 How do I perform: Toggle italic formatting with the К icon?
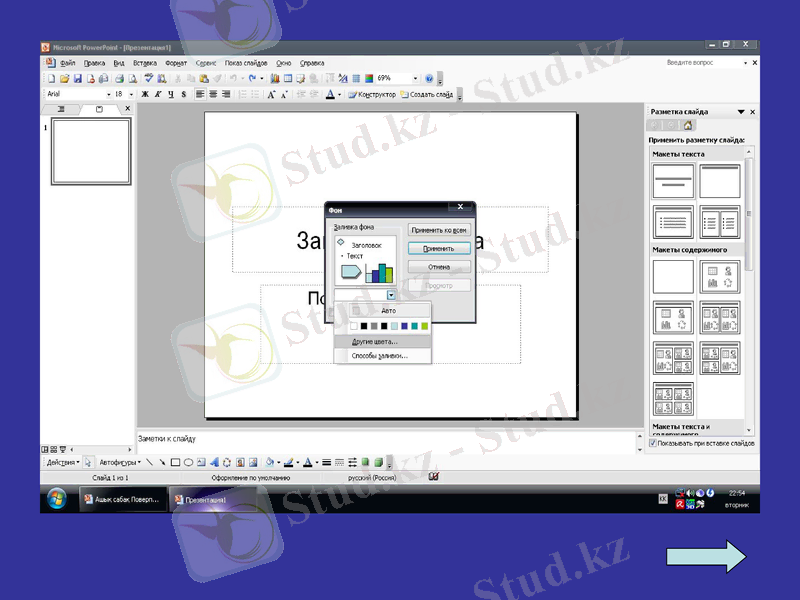(157, 93)
